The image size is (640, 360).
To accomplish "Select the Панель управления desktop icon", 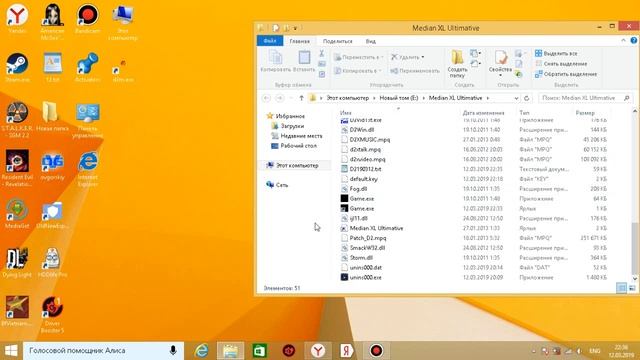I will click(x=87, y=120).
